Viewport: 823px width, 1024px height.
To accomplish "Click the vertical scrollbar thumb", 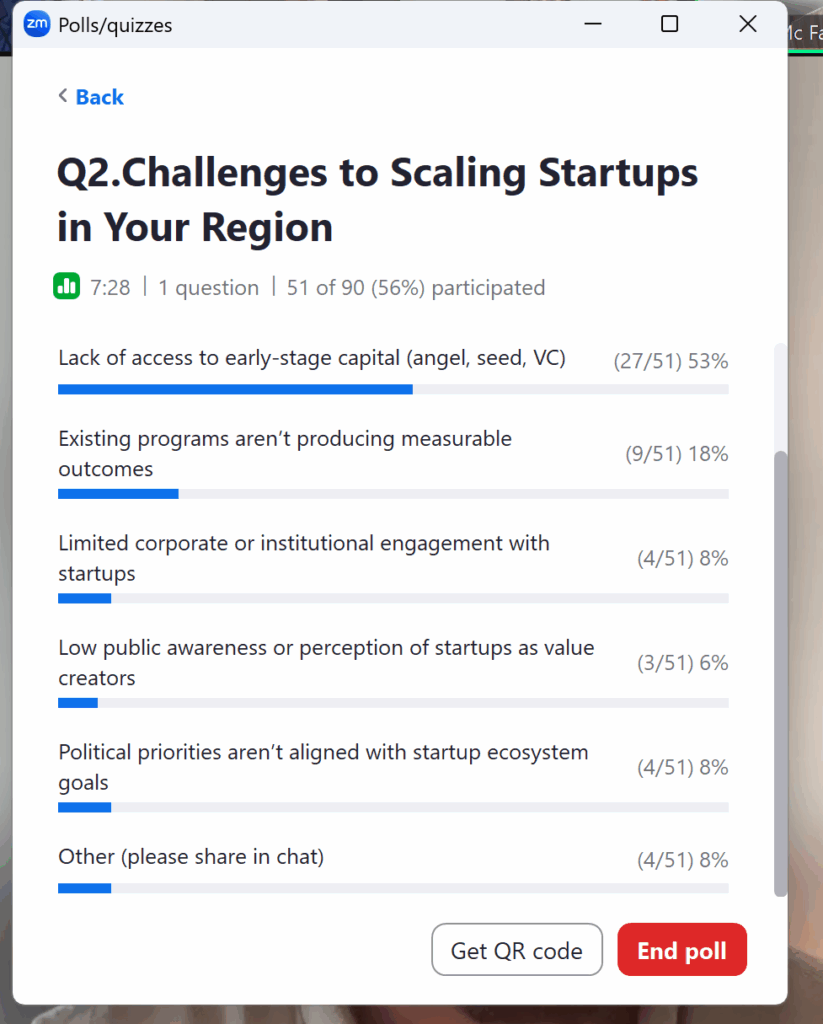I will (x=781, y=670).
